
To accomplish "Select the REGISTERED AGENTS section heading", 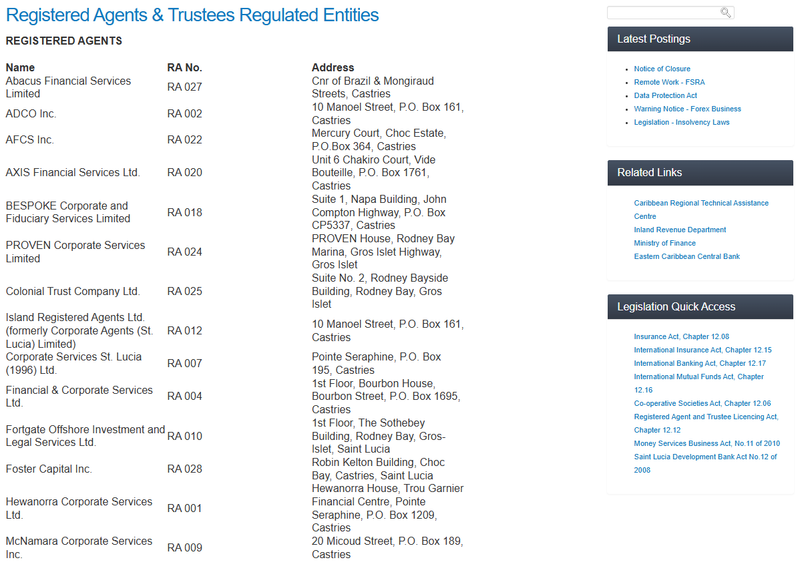I will pyautogui.click(x=64, y=41).
